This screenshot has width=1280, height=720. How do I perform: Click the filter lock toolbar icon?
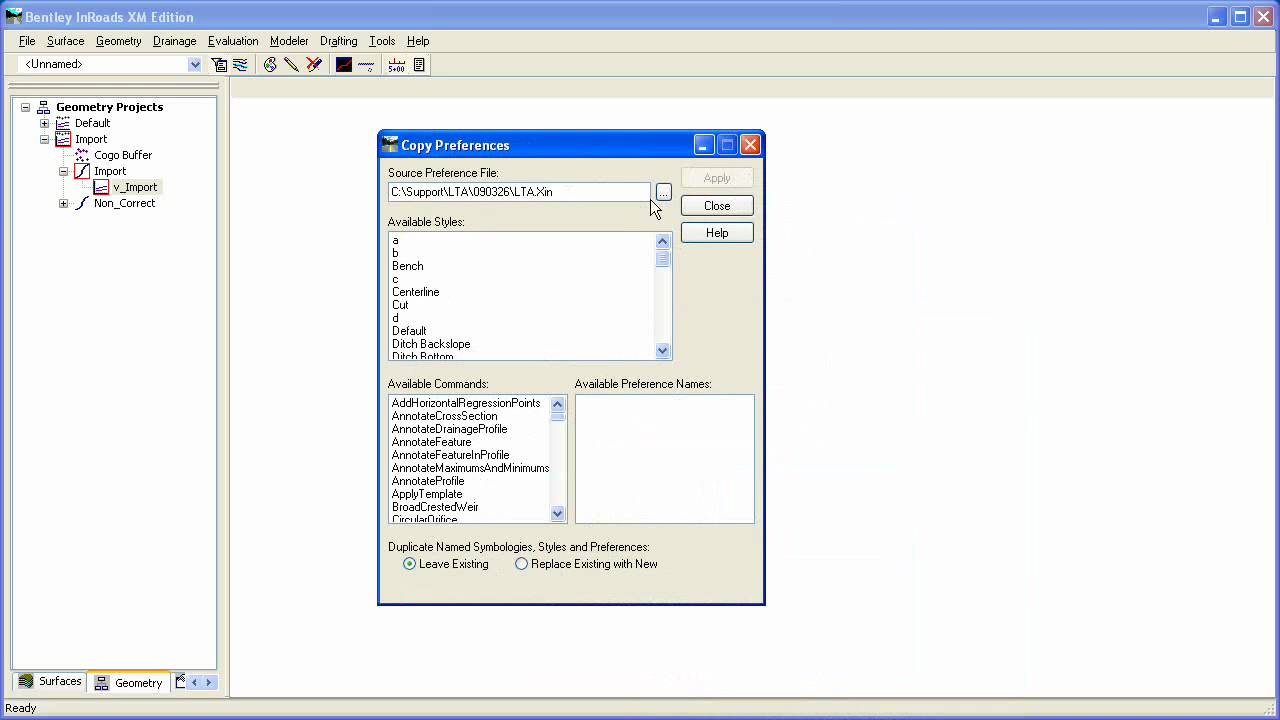(x=220, y=64)
